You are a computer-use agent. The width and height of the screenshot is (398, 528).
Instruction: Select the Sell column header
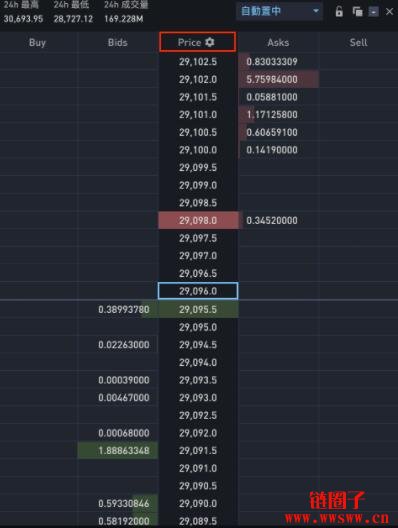(358, 42)
